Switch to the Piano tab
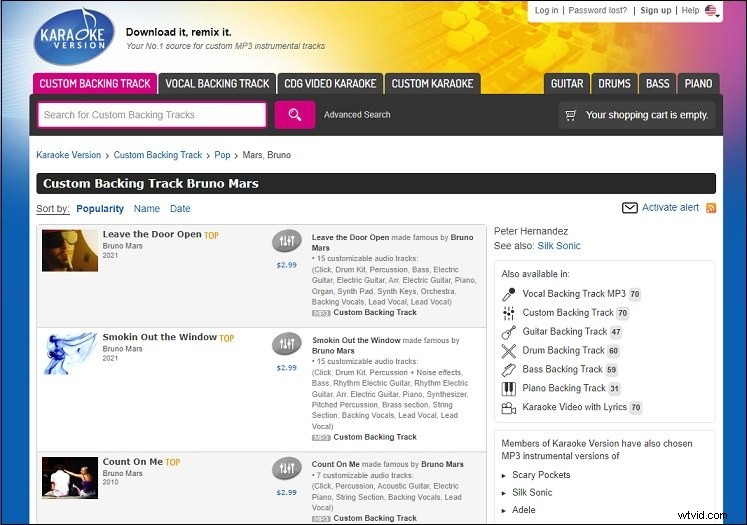Screen dimensions: 747x525 point(698,84)
